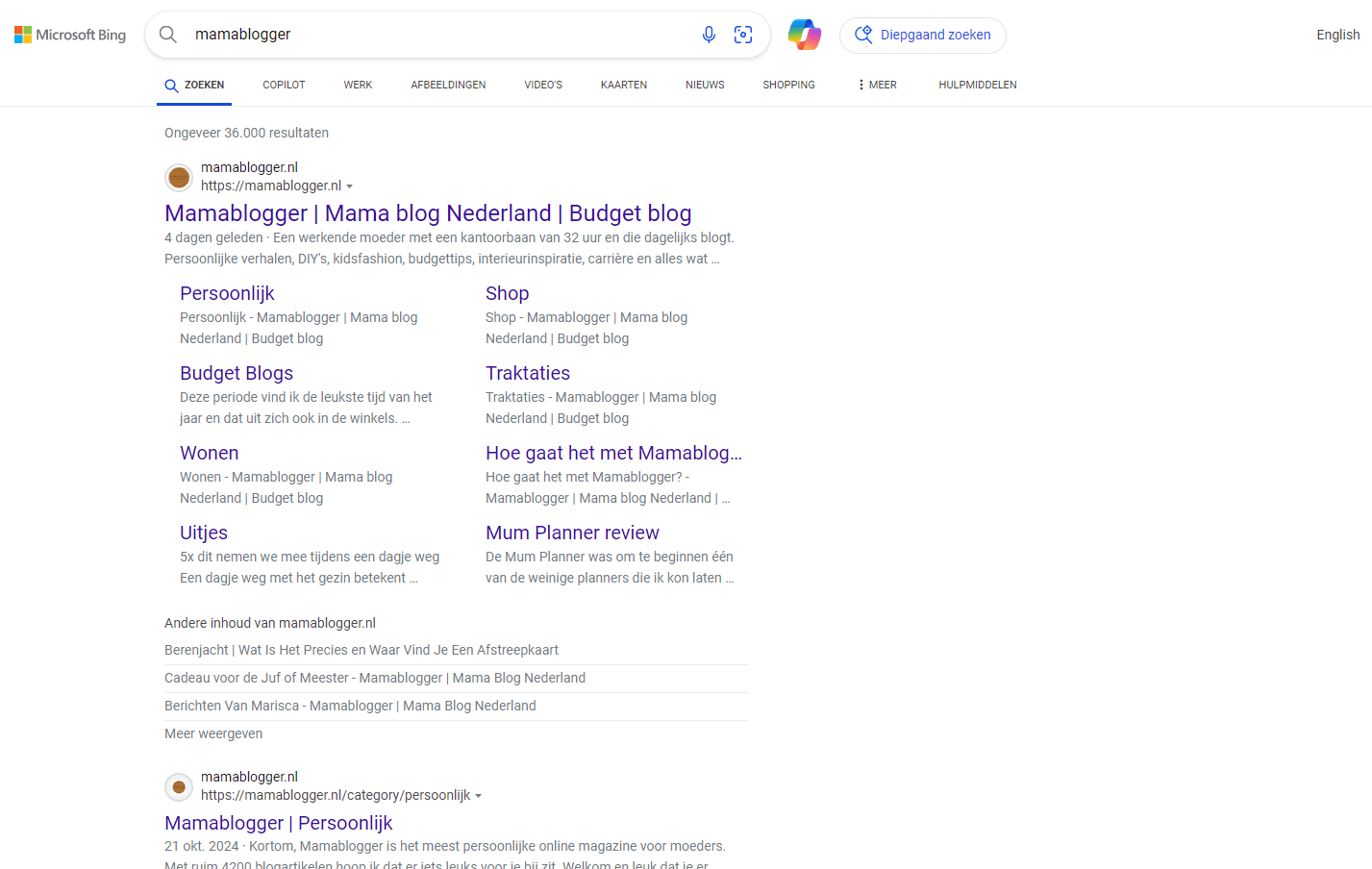Switch to the Afbeeldingen tab

pos(448,85)
